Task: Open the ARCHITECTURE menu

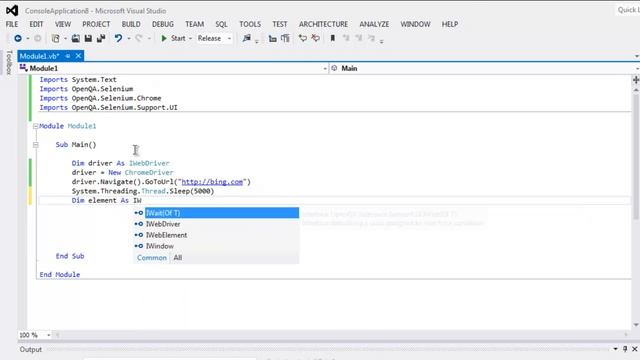Action: click(323, 24)
